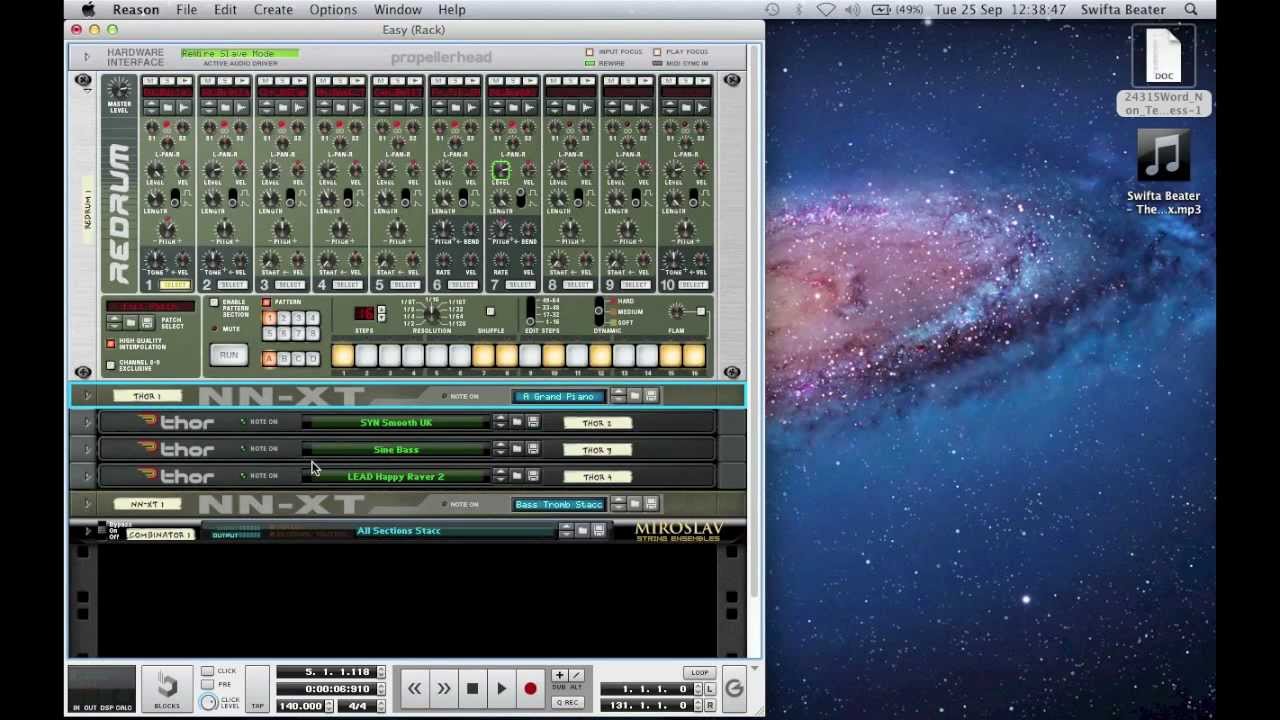Browse Redrum kit patch folder icon
The image size is (1280, 720).
point(131,323)
